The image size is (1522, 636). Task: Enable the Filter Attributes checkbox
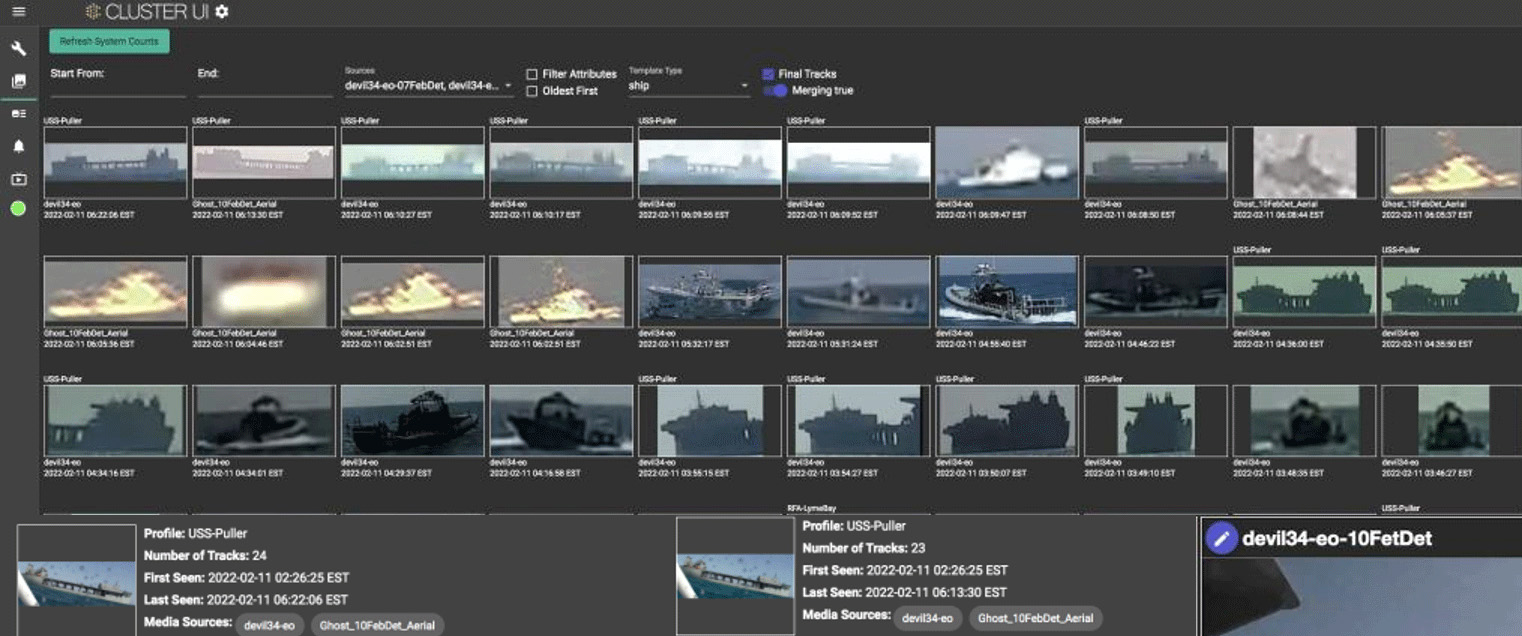point(532,74)
